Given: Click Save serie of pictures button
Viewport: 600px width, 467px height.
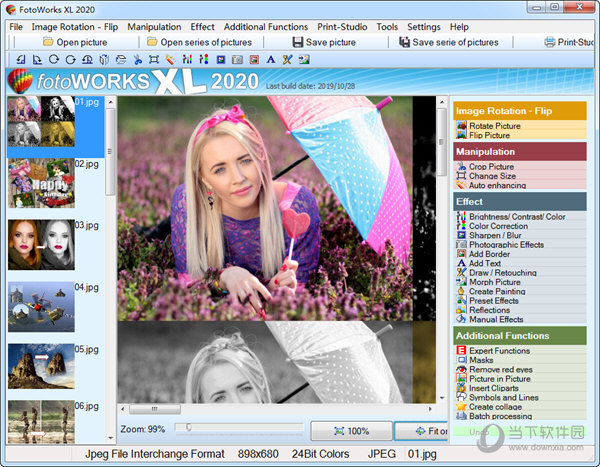Looking at the screenshot, I should click(x=448, y=42).
